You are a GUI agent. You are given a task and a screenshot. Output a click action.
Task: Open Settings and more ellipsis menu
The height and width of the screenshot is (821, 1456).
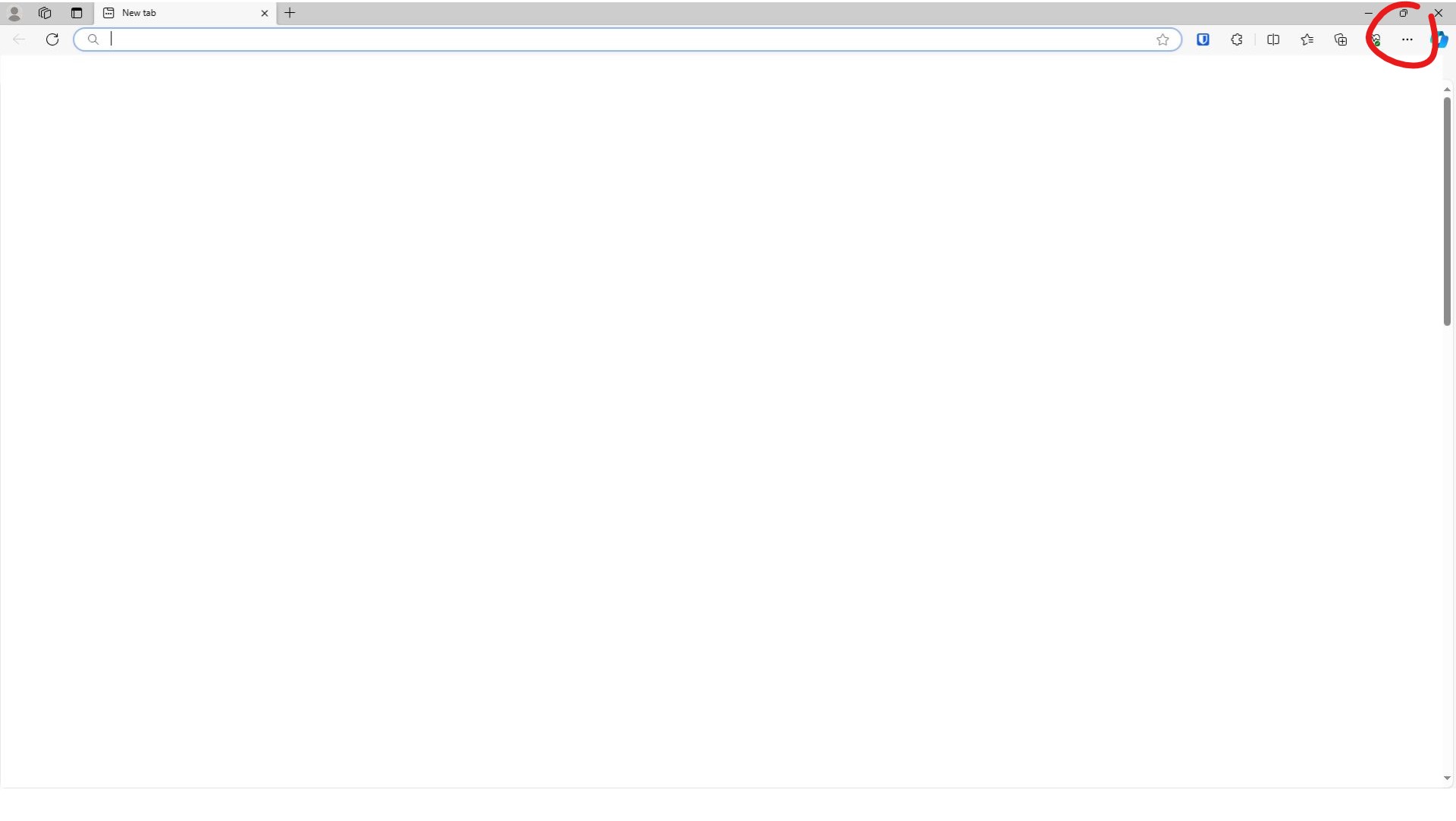click(x=1407, y=39)
